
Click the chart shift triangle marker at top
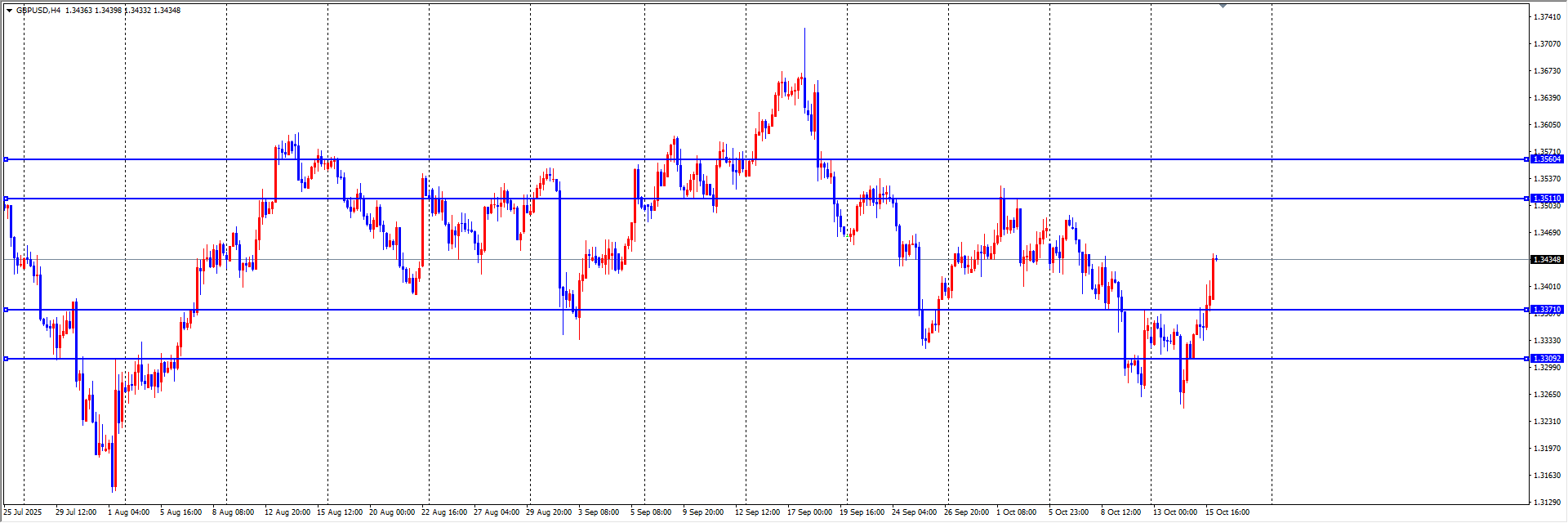coord(1223,6)
